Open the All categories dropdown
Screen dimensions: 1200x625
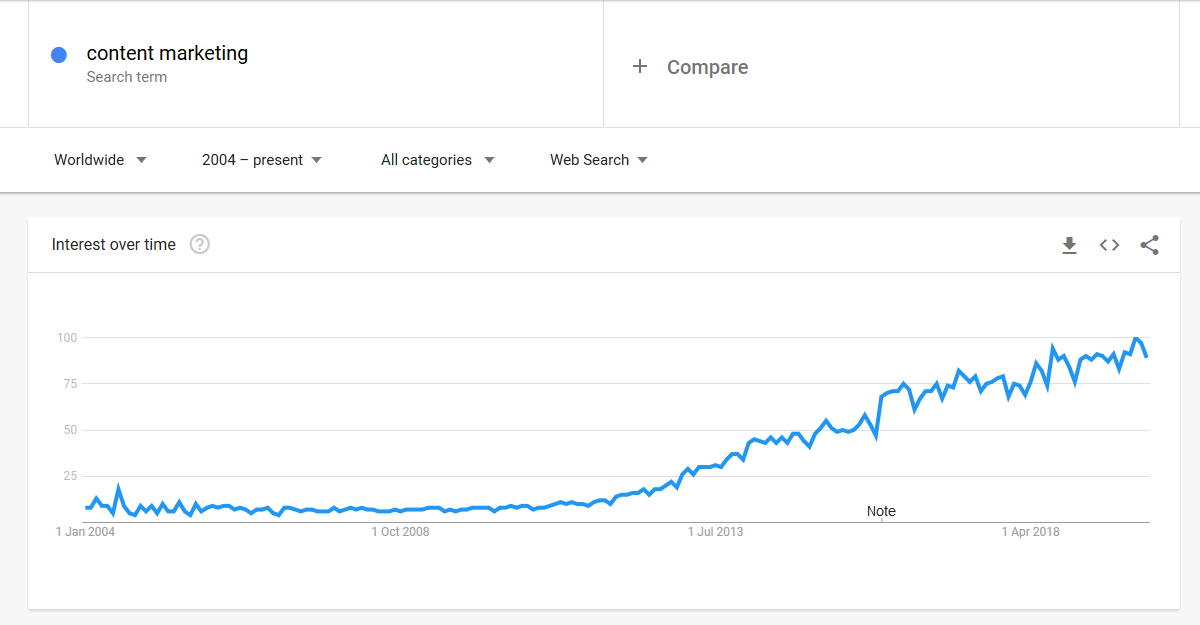click(438, 160)
